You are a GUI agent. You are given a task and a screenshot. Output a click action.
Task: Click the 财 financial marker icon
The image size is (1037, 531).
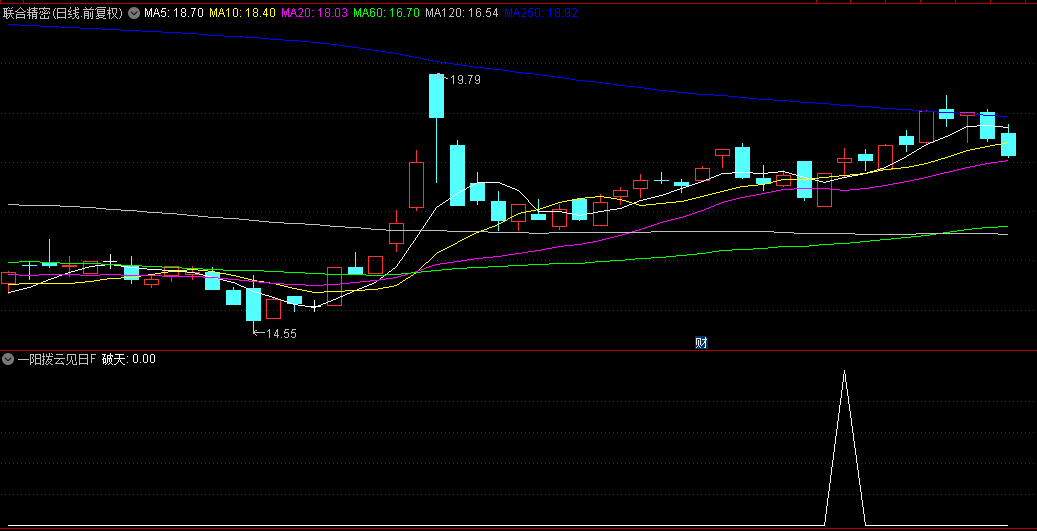click(x=701, y=343)
